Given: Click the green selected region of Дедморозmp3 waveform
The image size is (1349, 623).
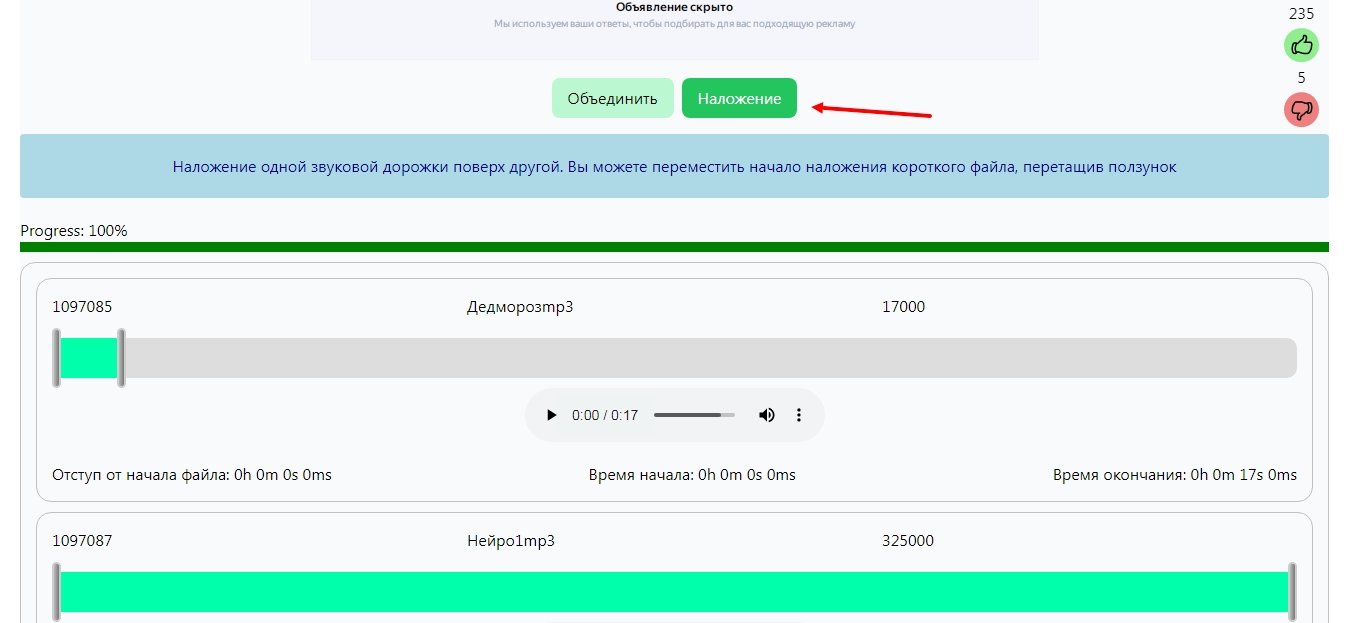Looking at the screenshot, I should click(88, 357).
